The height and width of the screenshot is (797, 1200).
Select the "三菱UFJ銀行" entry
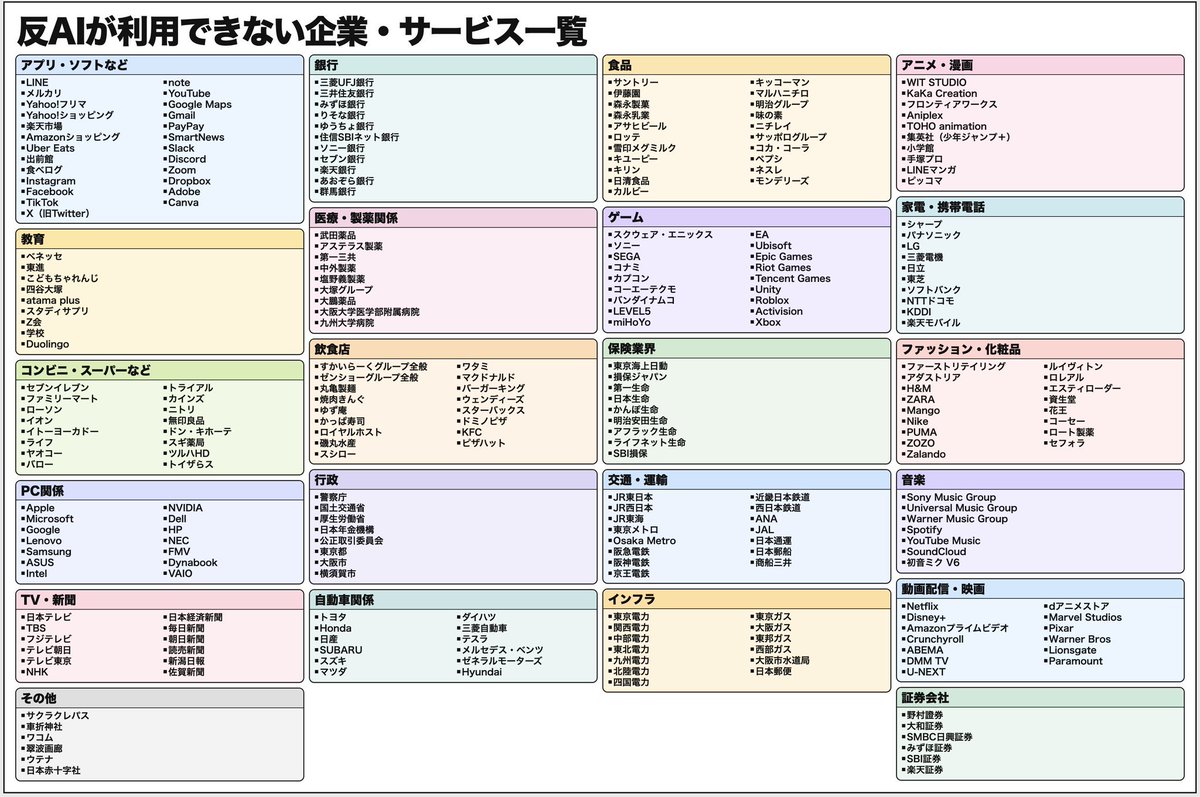click(346, 82)
